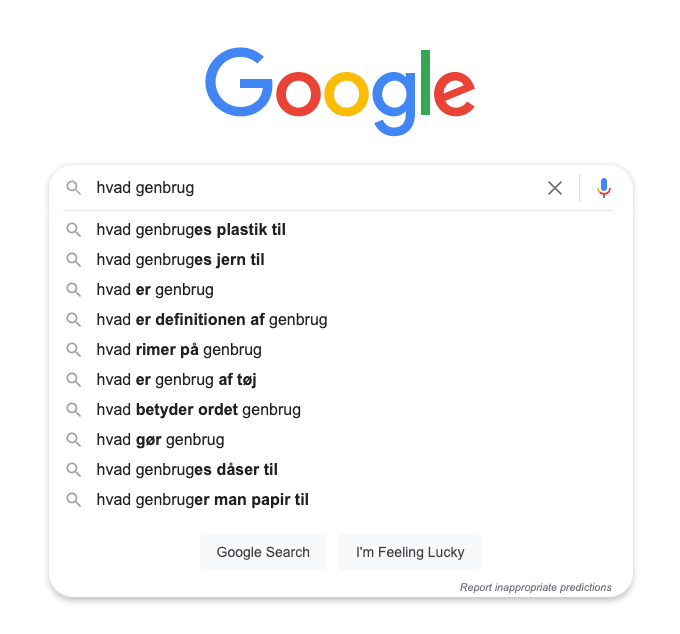Clear the search box with X icon
The width and height of the screenshot is (680, 634).
[555, 188]
